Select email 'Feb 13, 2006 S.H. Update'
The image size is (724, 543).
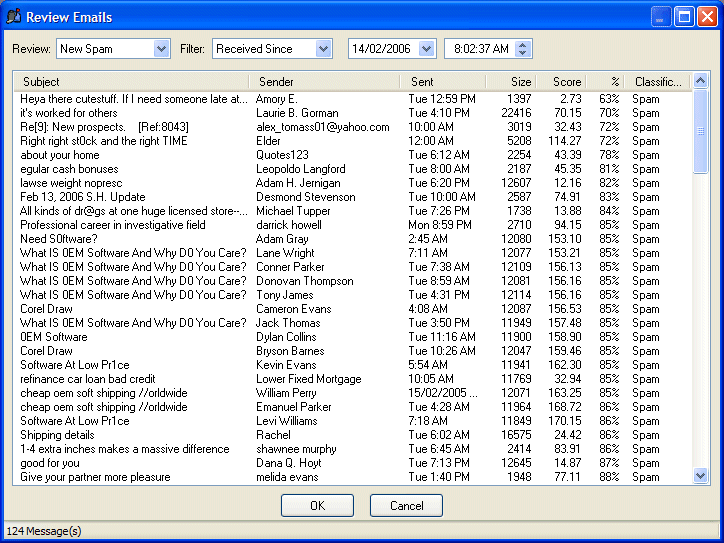tap(83, 197)
